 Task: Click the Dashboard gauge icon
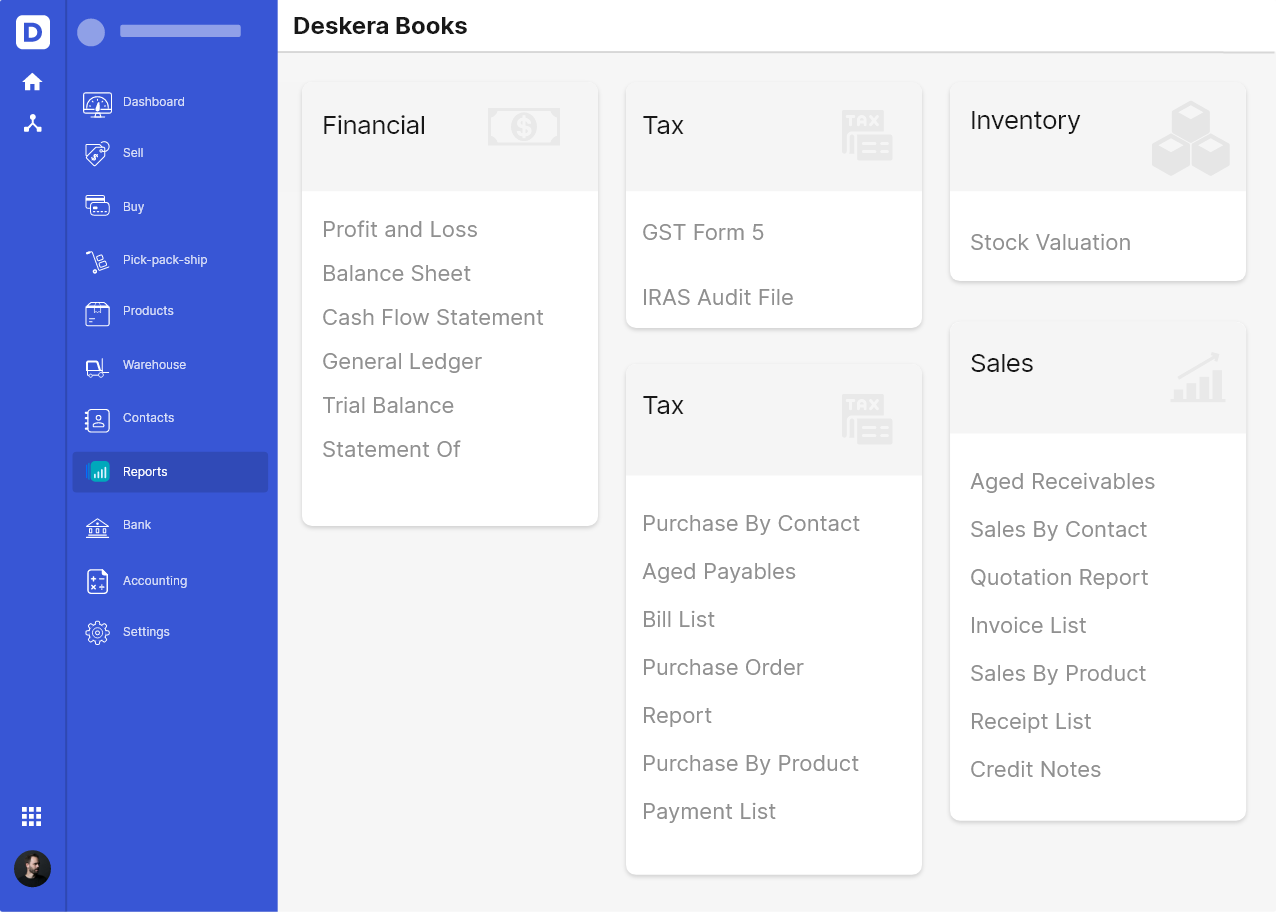(x=97, y=103)
